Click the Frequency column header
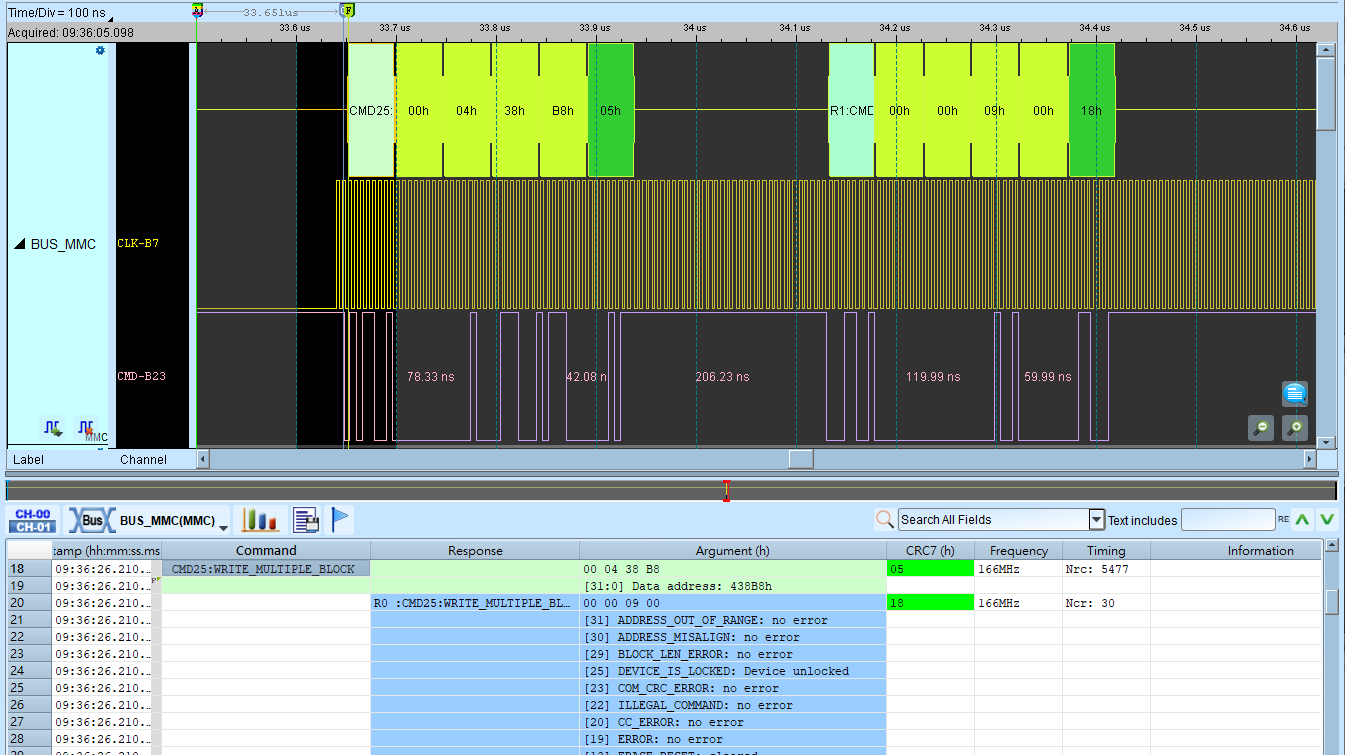 pos(1018,550)
